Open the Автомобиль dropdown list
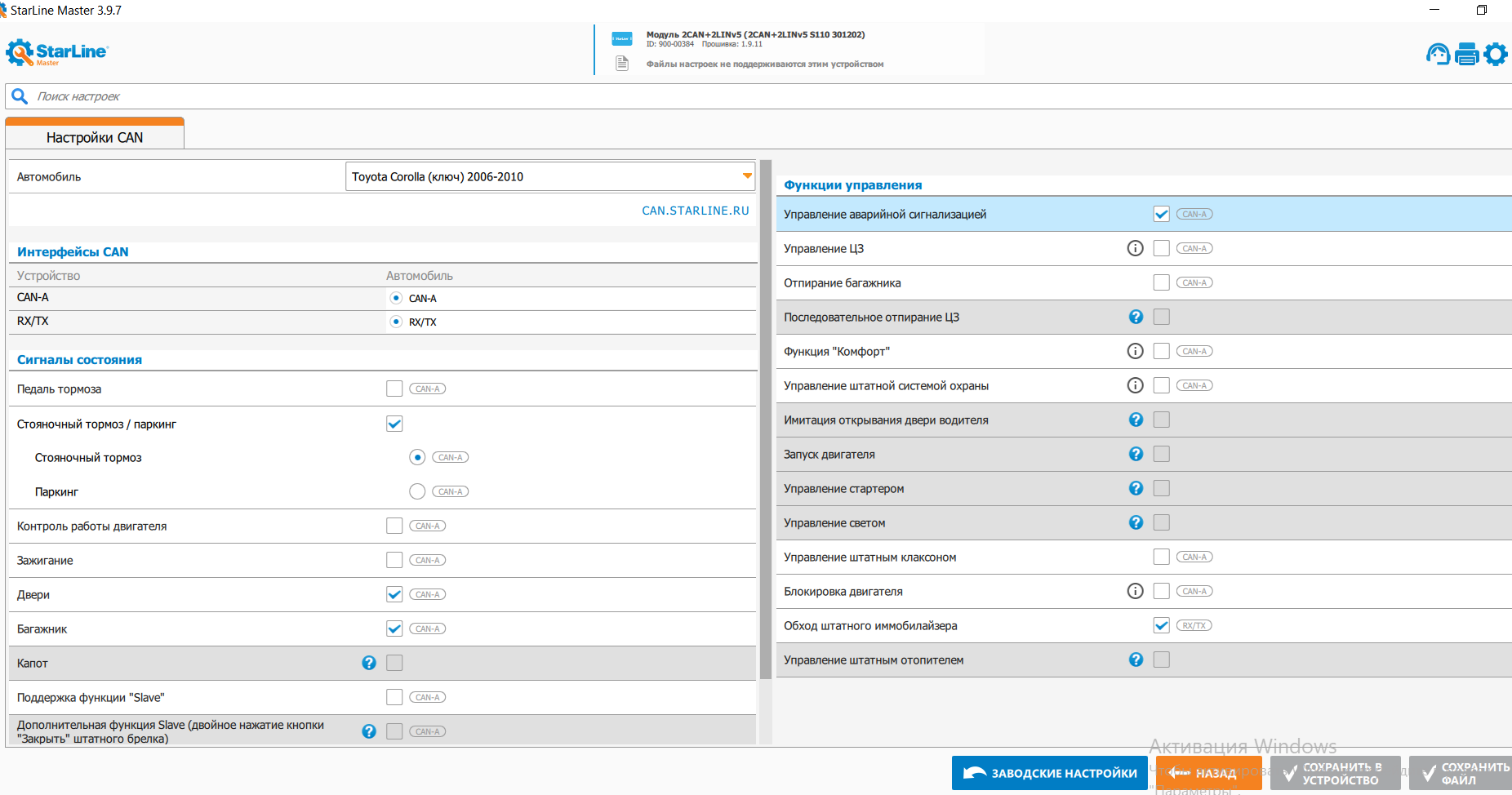1512x795 pixels. tap(550, 176)
